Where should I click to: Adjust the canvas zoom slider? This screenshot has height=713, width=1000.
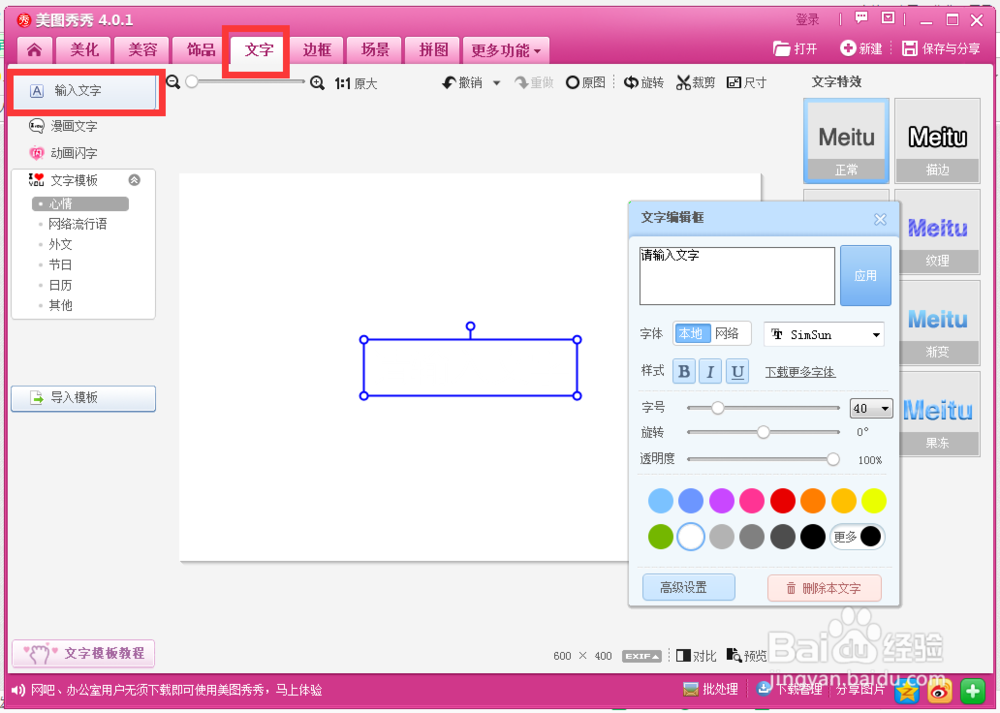pos(192,82)
